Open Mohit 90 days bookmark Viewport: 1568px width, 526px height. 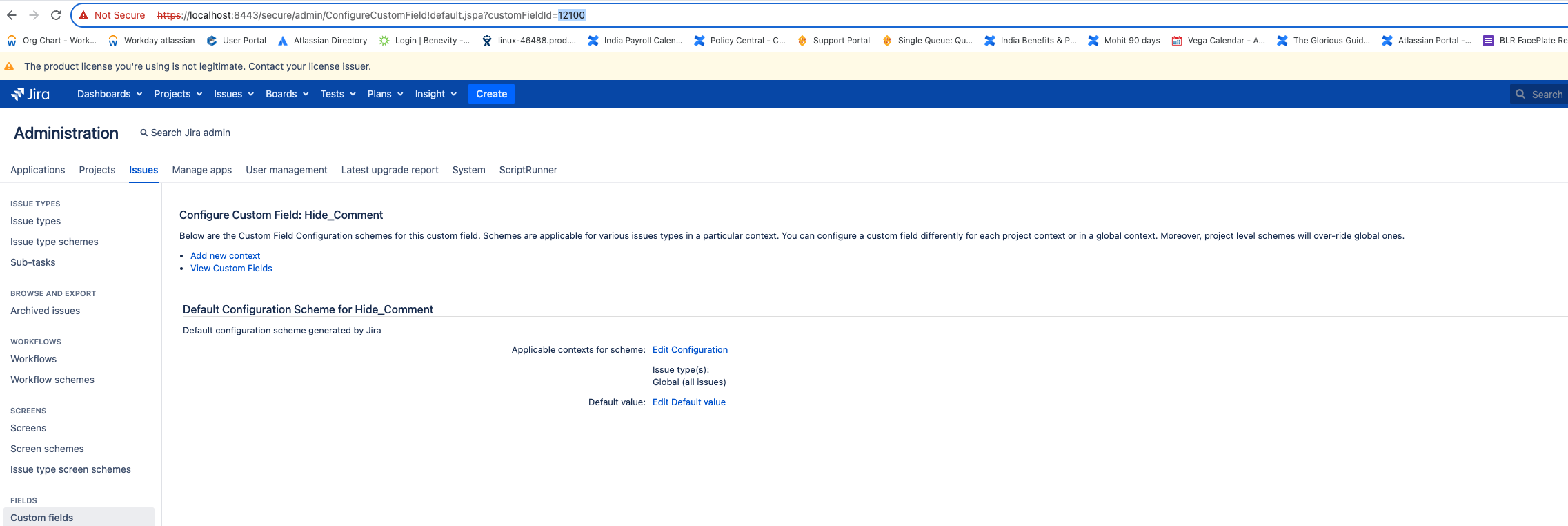(x=1124, y=41)
